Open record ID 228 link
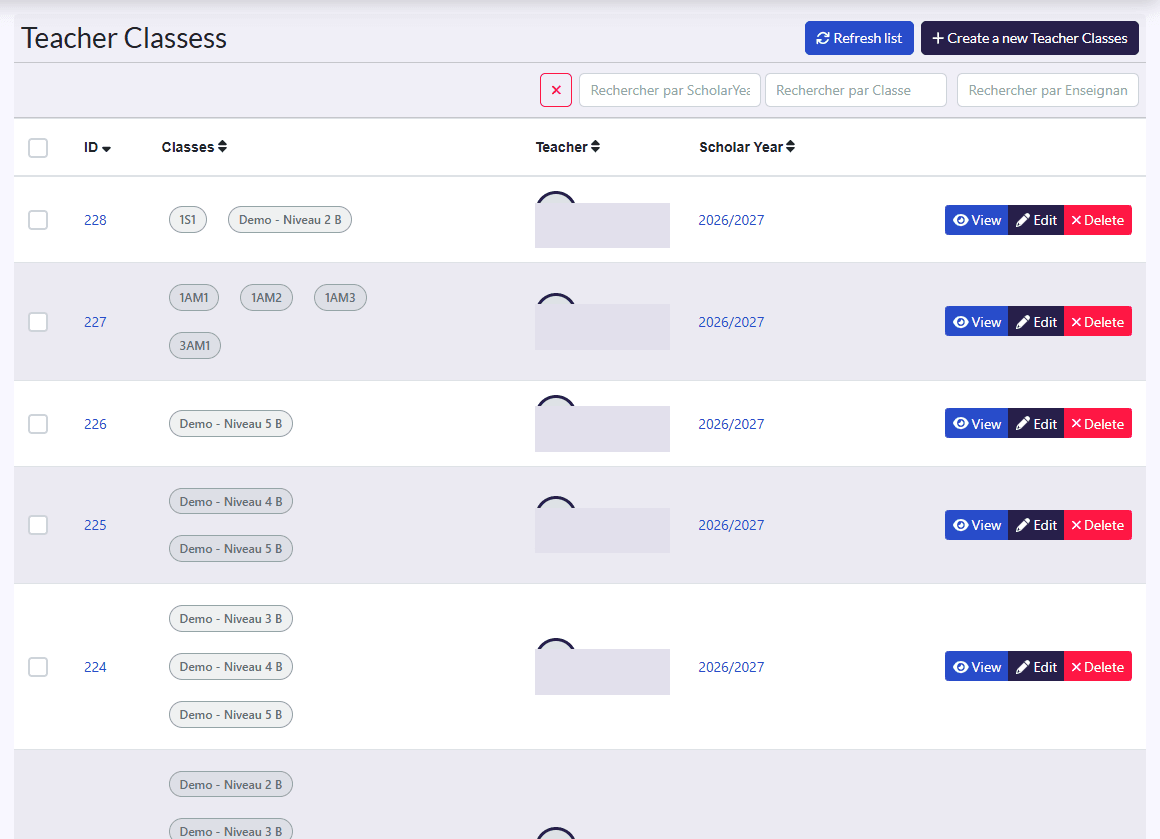Viewport: 1160px width, 839px height. coord(95,220)
